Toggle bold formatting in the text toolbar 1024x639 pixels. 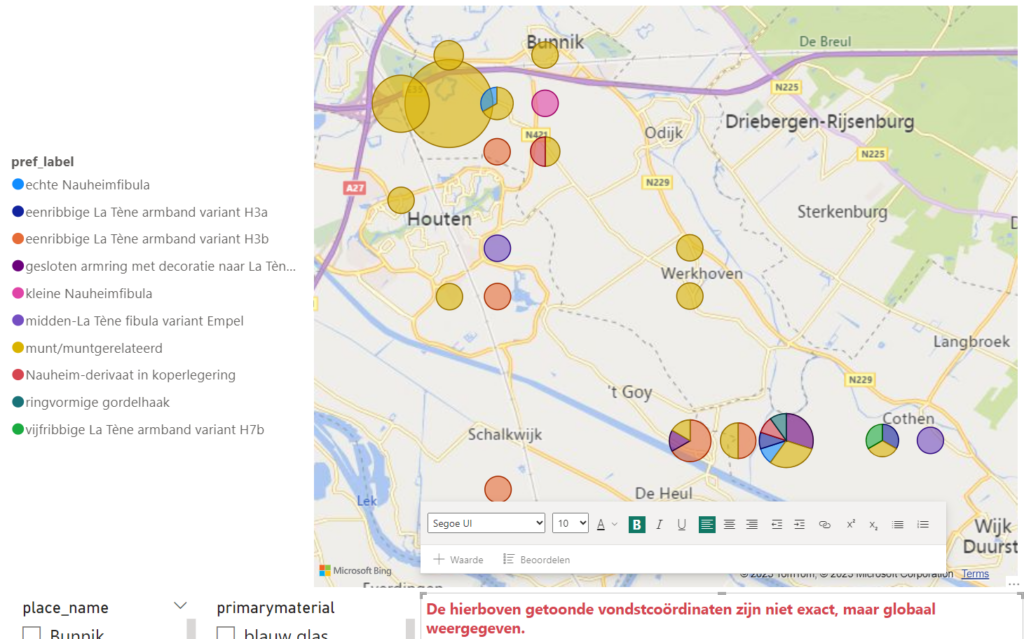pyautogui.click(x=637, y=524)
